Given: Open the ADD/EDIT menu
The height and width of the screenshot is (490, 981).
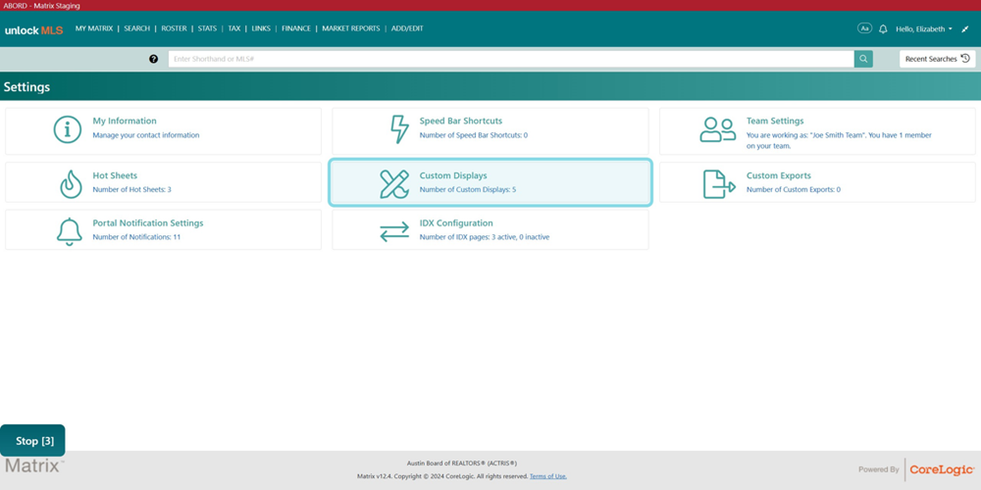Looking at the screenshot, I should (407, 28).
